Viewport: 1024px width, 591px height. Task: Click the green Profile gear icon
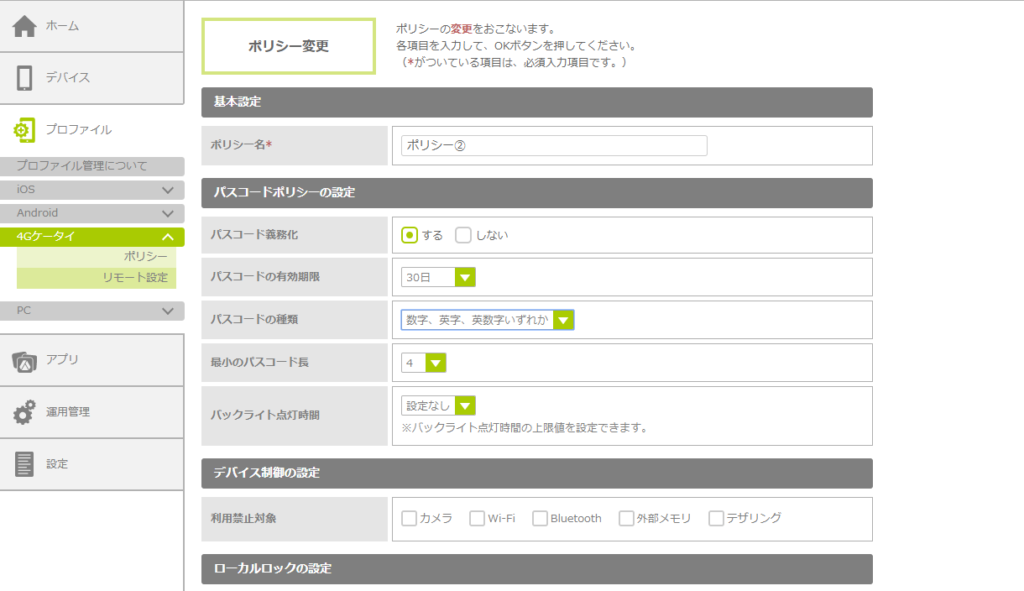point(25,130)
